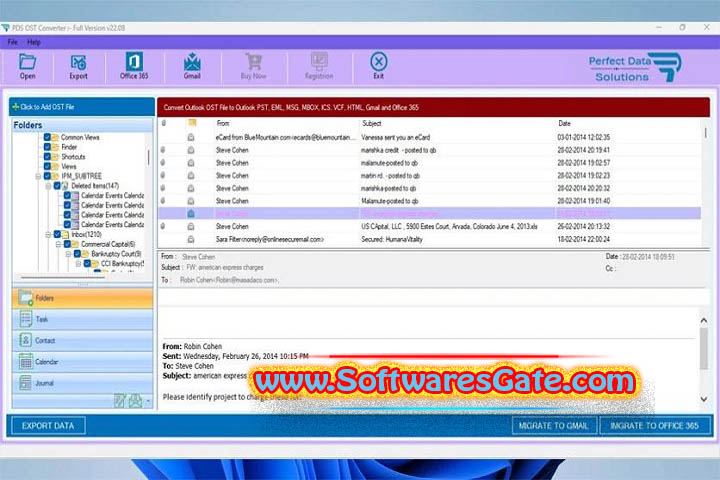The width and height of the screenshot is (720, 480).
Task: Click the envelope icon in Sara Filter row
Action: coord(191,239)
